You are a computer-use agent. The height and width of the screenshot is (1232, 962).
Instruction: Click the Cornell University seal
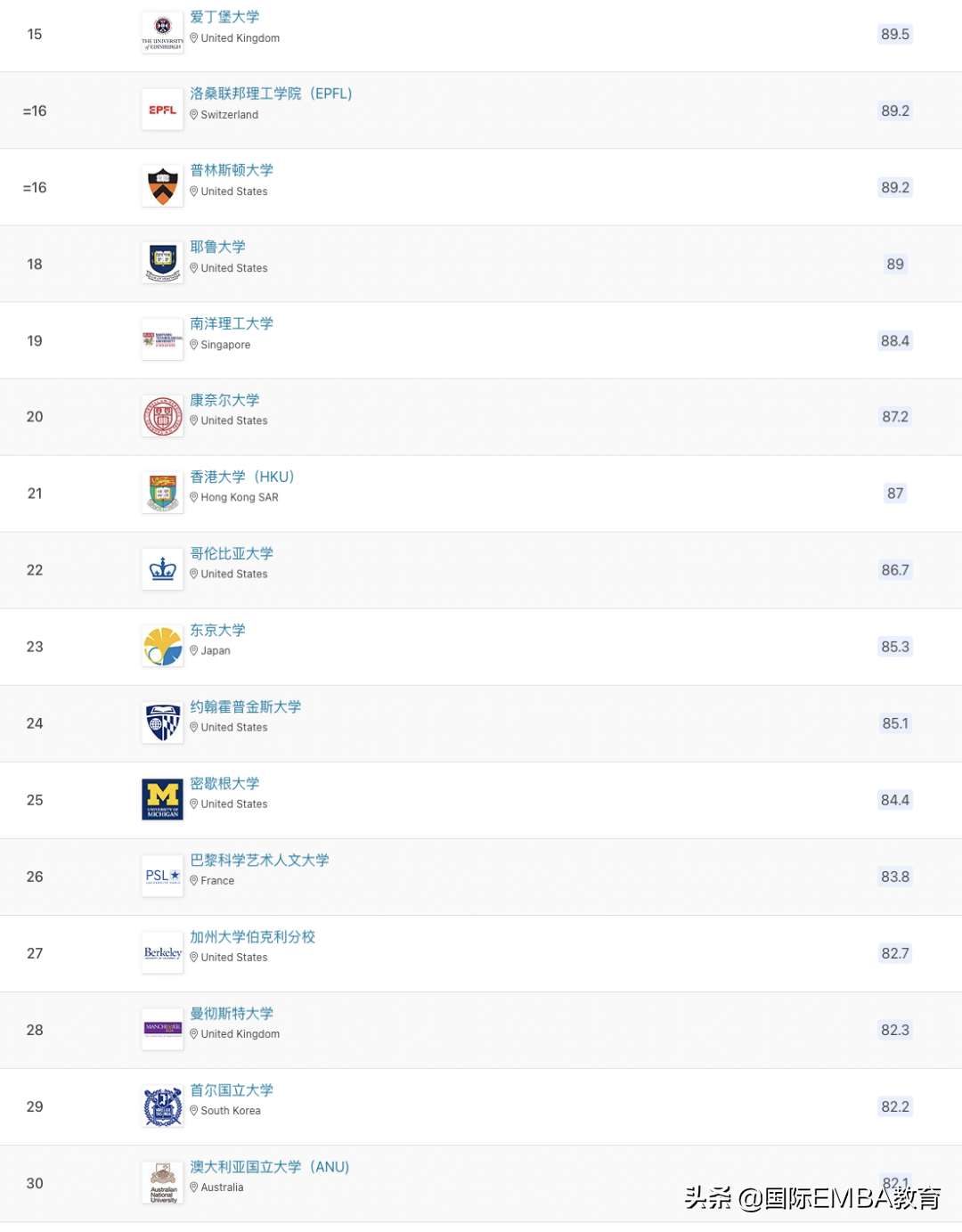pos(162,417)
